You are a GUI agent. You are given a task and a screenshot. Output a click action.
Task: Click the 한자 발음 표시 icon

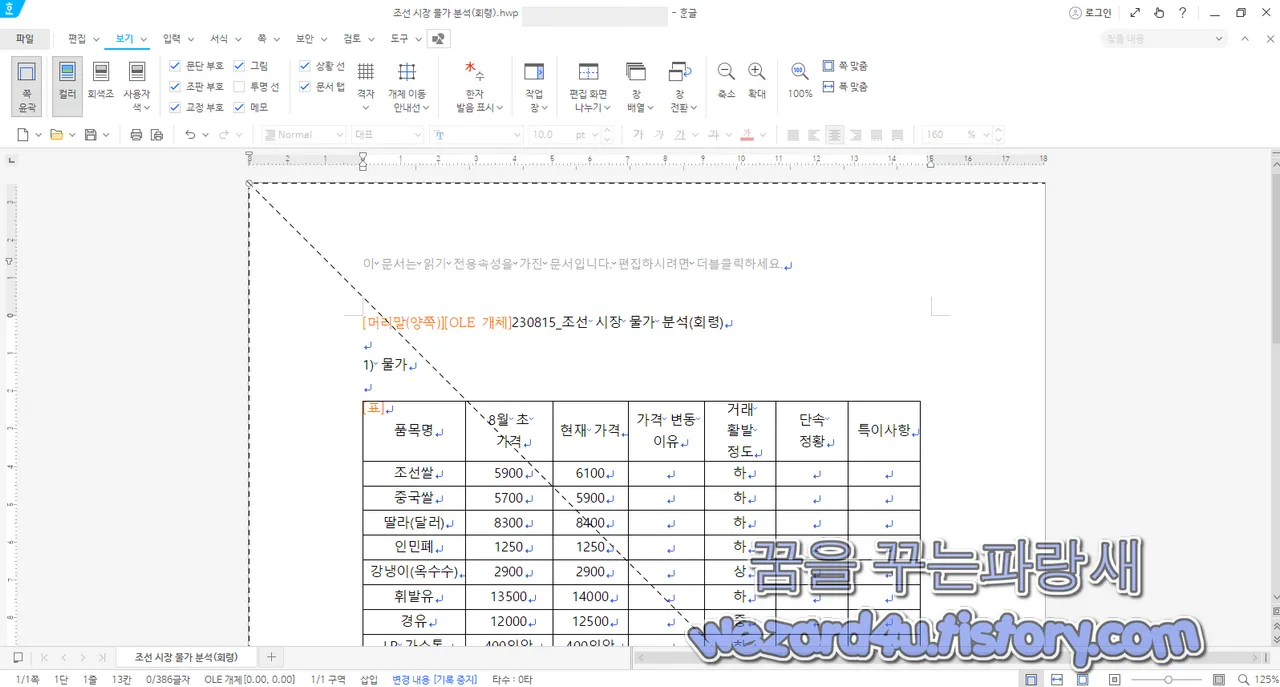point(475,72)
